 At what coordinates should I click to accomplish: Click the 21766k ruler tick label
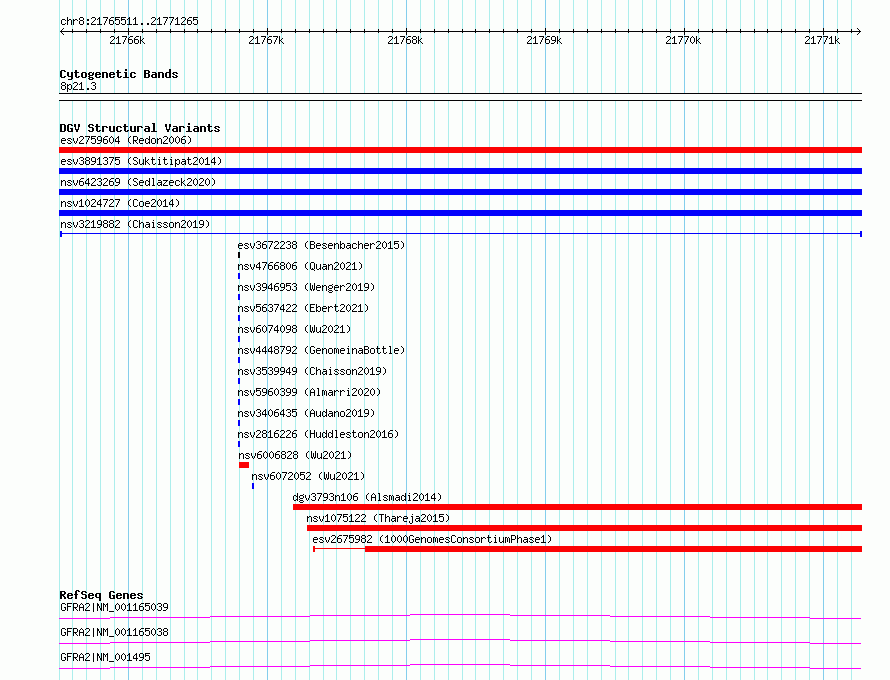[x=127, y=40]
